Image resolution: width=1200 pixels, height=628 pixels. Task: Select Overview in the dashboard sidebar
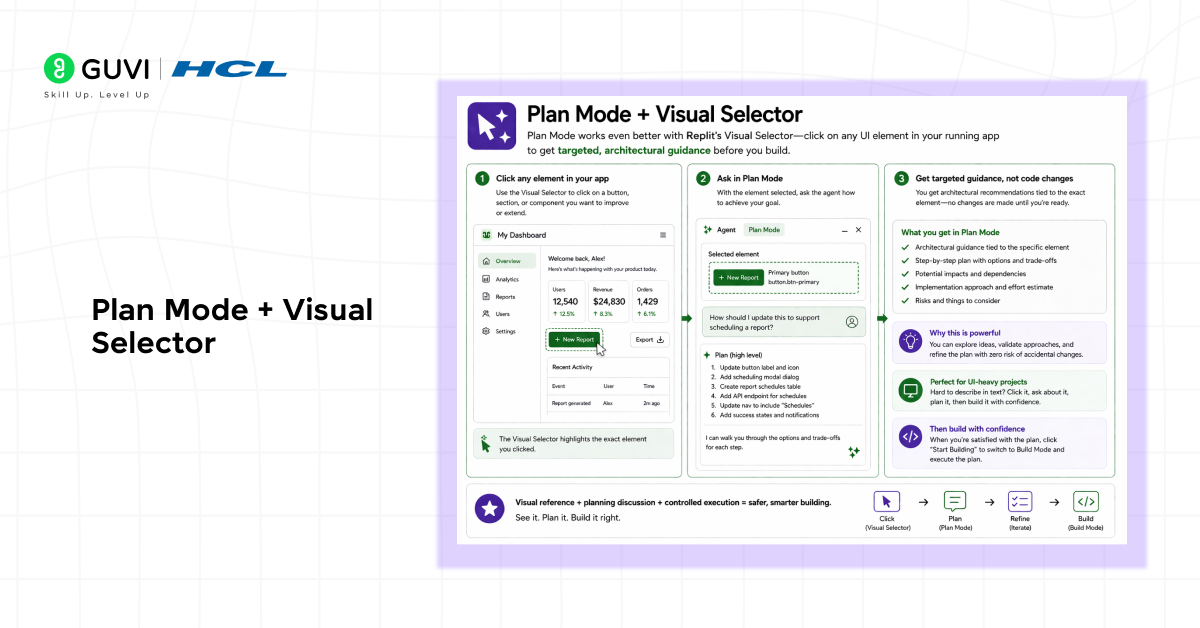click(x=508, y=261)
